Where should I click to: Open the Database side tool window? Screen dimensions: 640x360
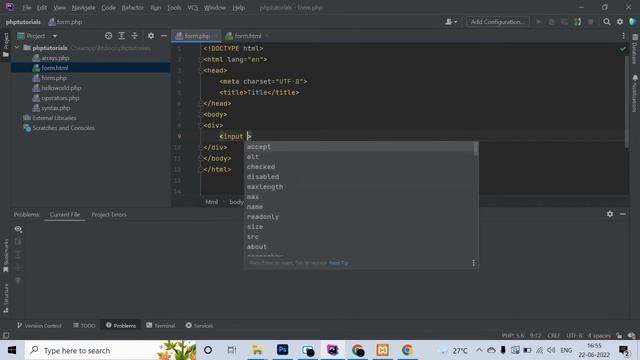point(635,49)
